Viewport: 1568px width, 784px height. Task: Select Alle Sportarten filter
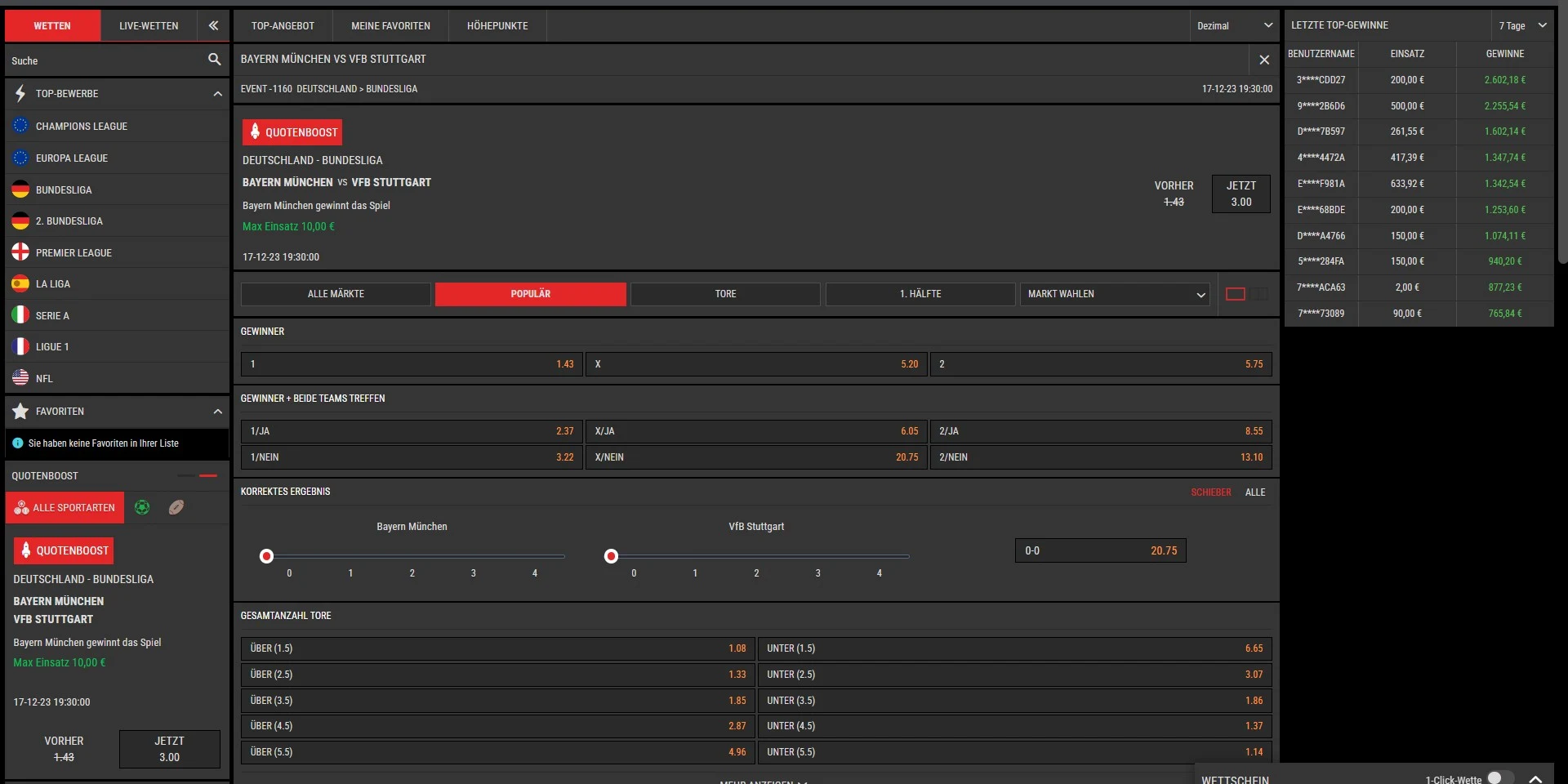click(x=65, y=507)
